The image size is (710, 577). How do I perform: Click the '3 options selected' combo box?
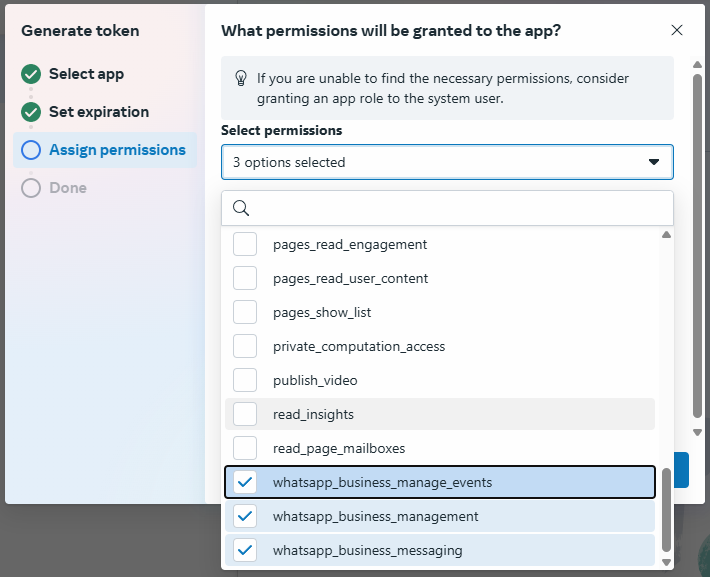(x=430, y=162)
